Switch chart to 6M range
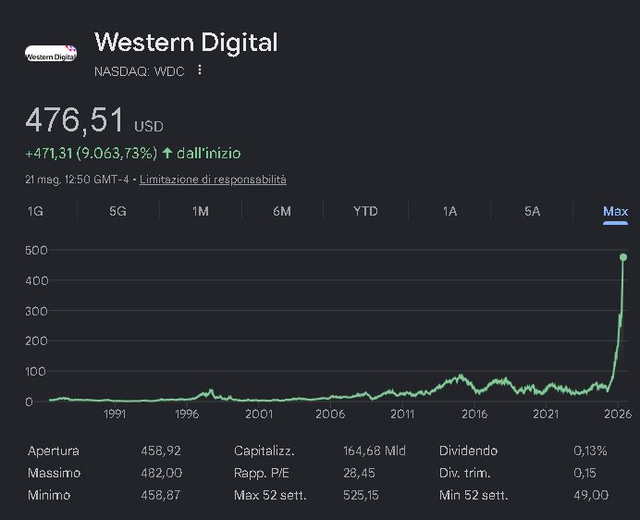 [x=282, y=211]
